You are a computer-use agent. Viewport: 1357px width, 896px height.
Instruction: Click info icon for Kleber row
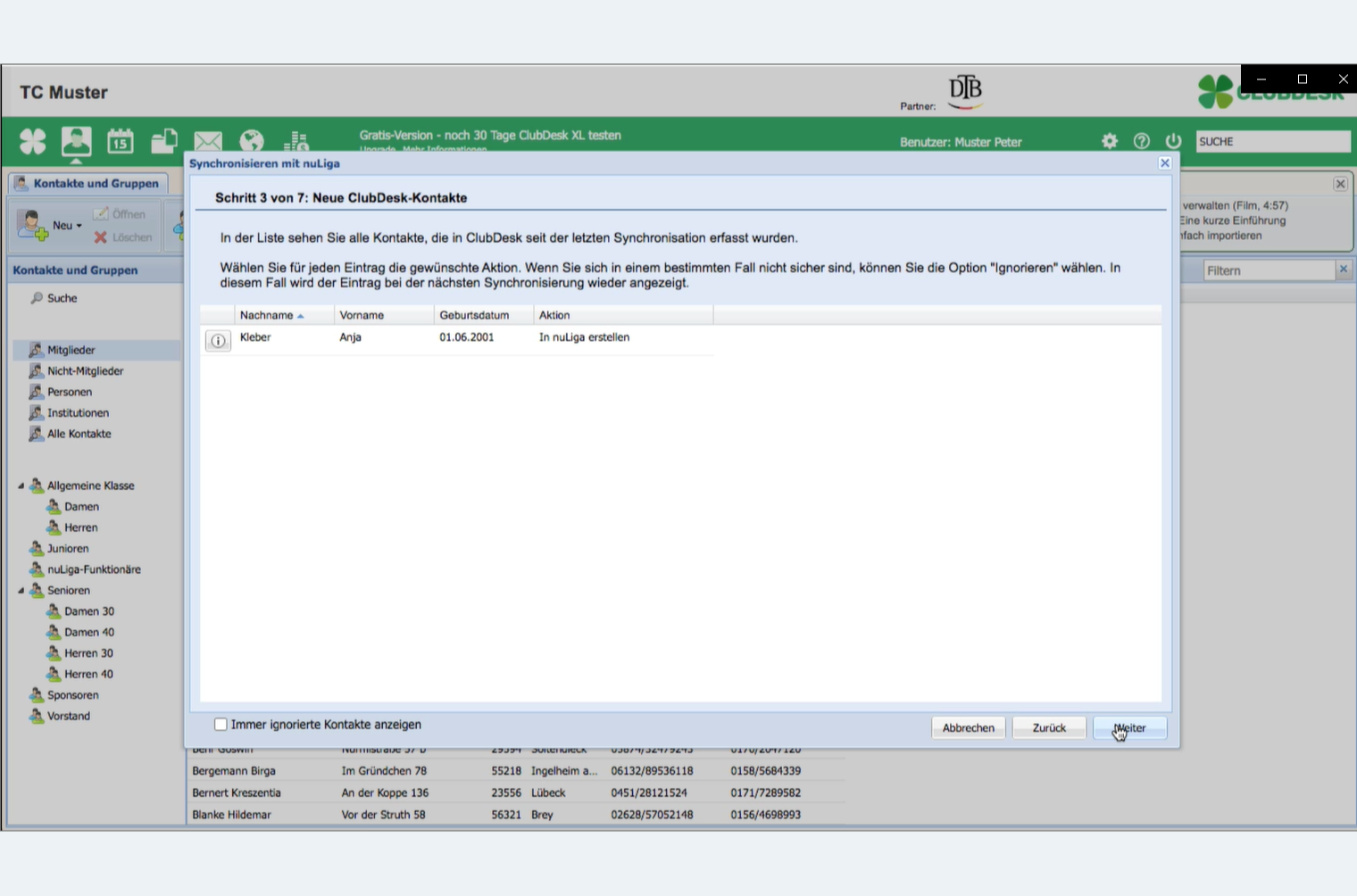click(218, 341)
